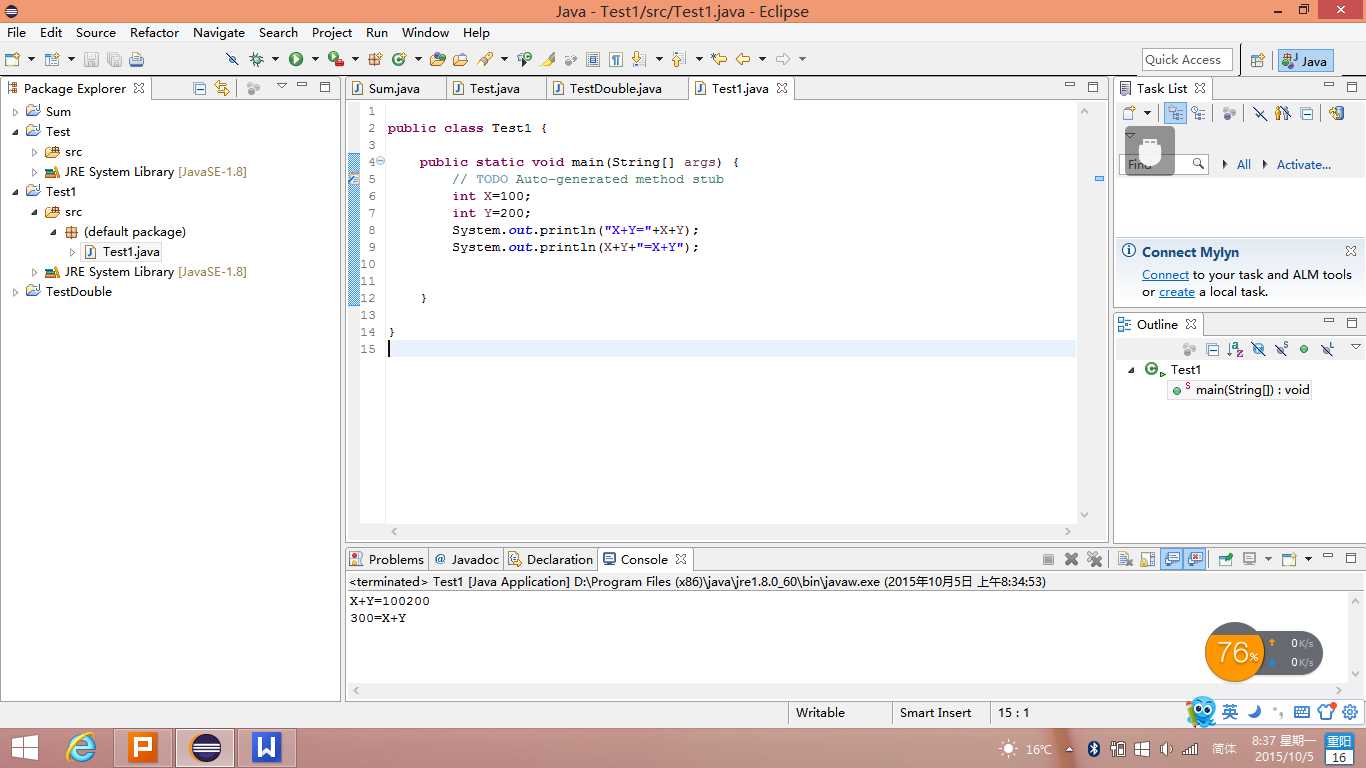The height and width of the screenshot is (768, 1366).
Task: Click the Java perspective button
Action: click(1305, 61)
